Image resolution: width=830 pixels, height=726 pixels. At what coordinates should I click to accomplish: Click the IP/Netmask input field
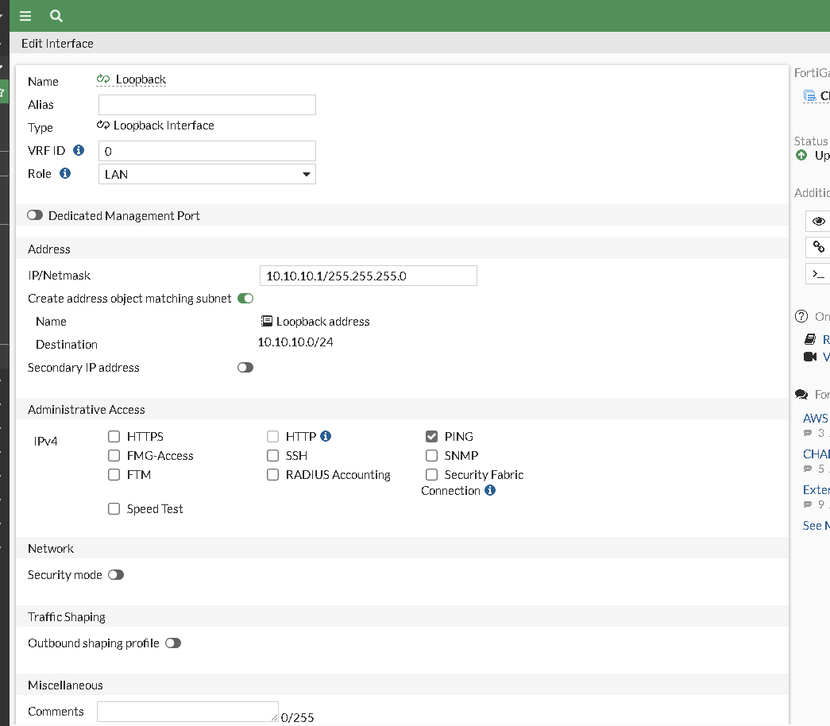pyautogui.click(x=368, y=276)
